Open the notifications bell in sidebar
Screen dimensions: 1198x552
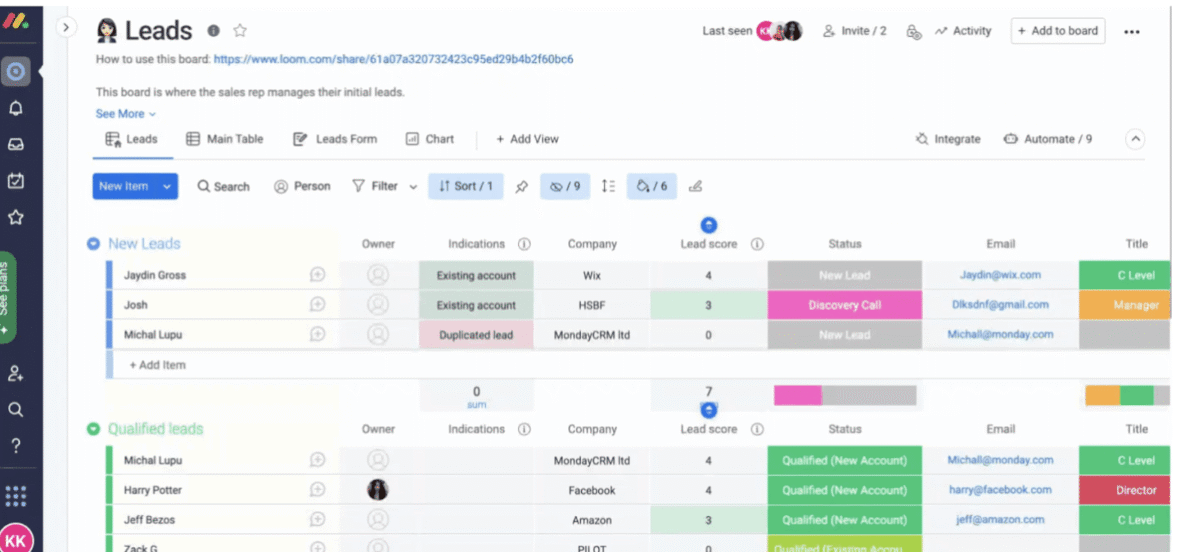click(x=16, y=108)
